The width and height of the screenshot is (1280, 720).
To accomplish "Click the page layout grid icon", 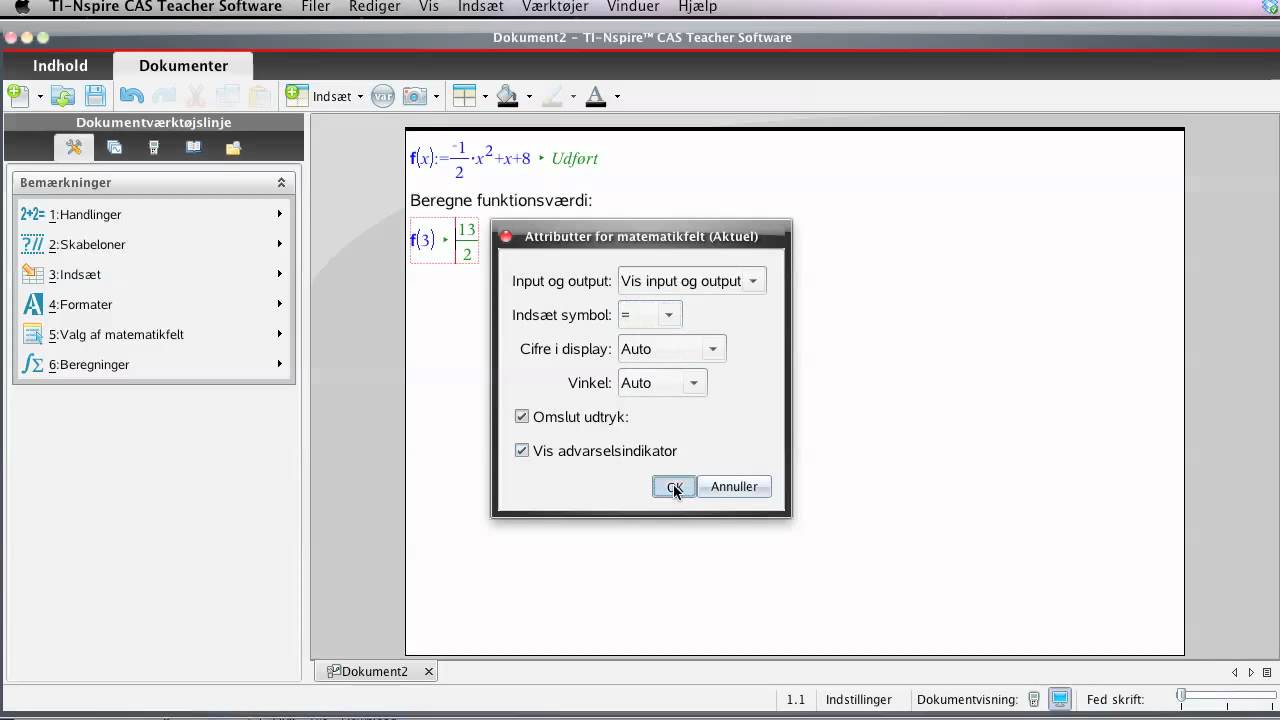I will [464, 96].
